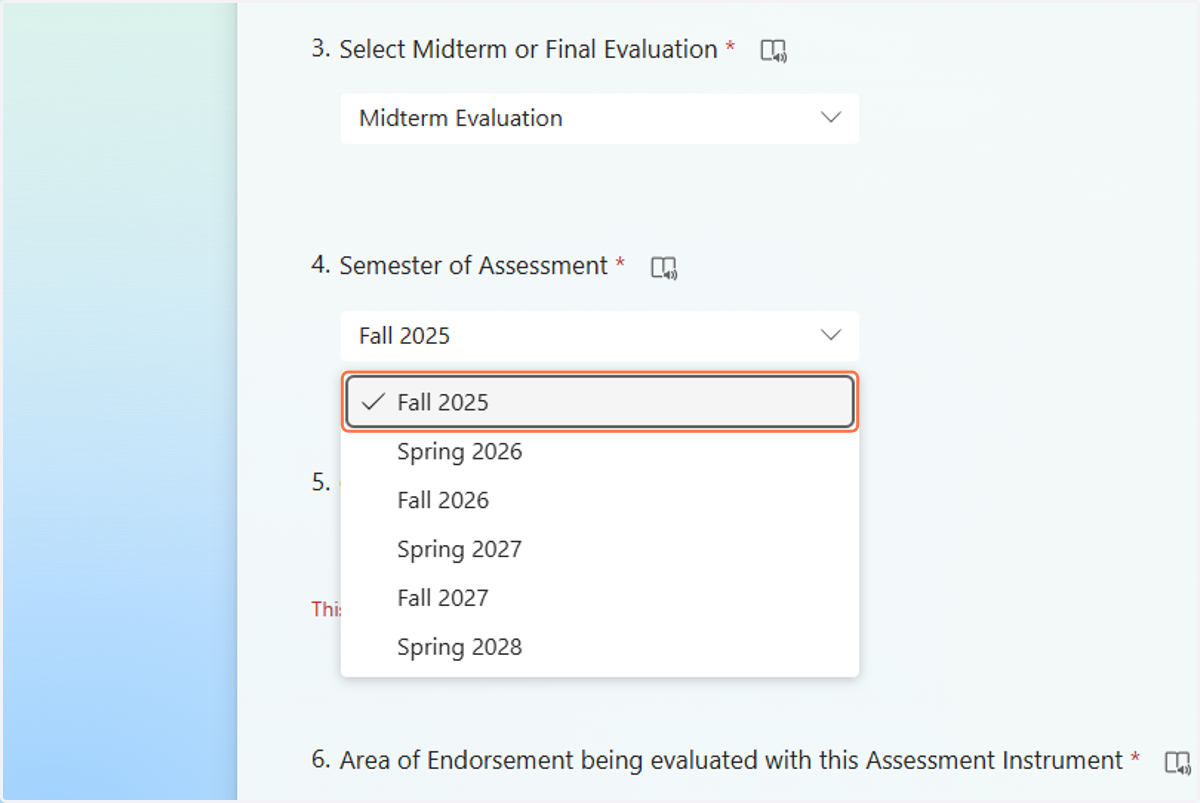Collapse the semester dropdown showing Fall 2025
Viewport: 1200px width, 803px height.
tap(599, 336)
